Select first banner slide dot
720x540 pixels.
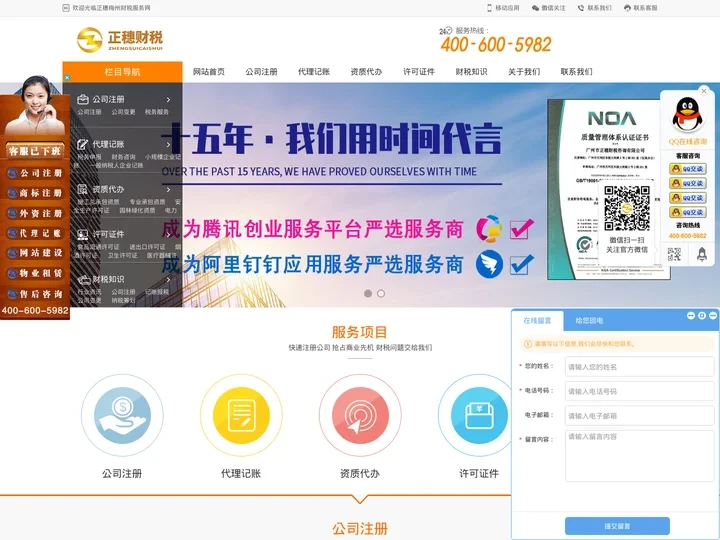click(x=368, y=293)
